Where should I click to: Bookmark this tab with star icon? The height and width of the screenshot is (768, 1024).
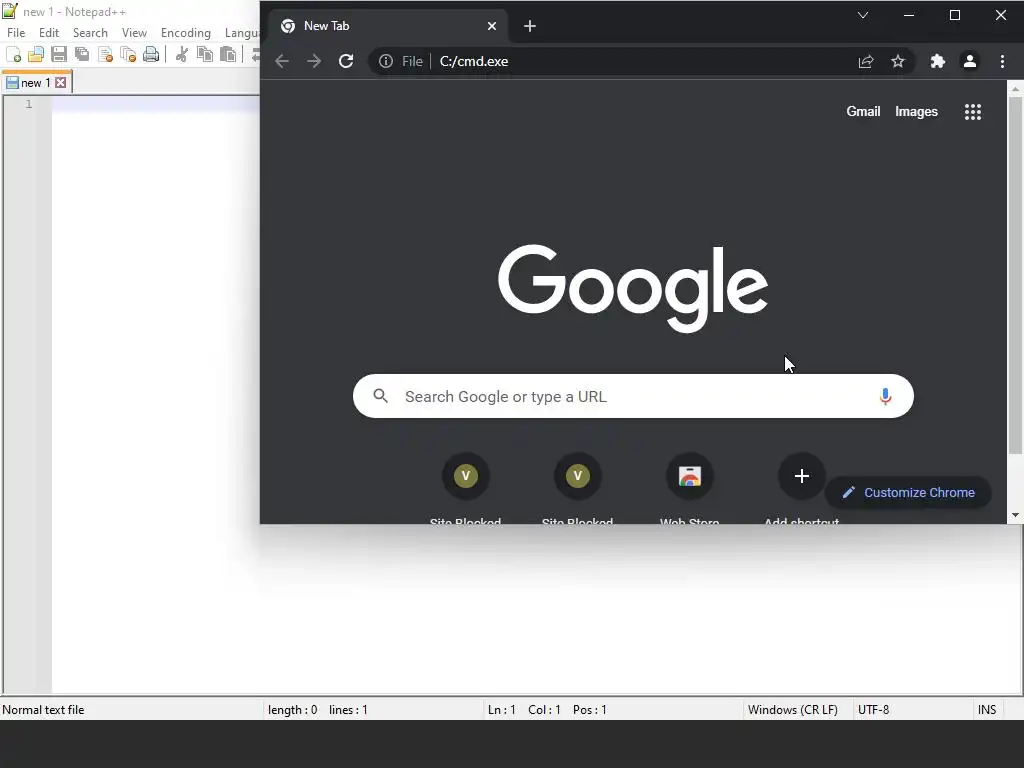coord(898,61)
